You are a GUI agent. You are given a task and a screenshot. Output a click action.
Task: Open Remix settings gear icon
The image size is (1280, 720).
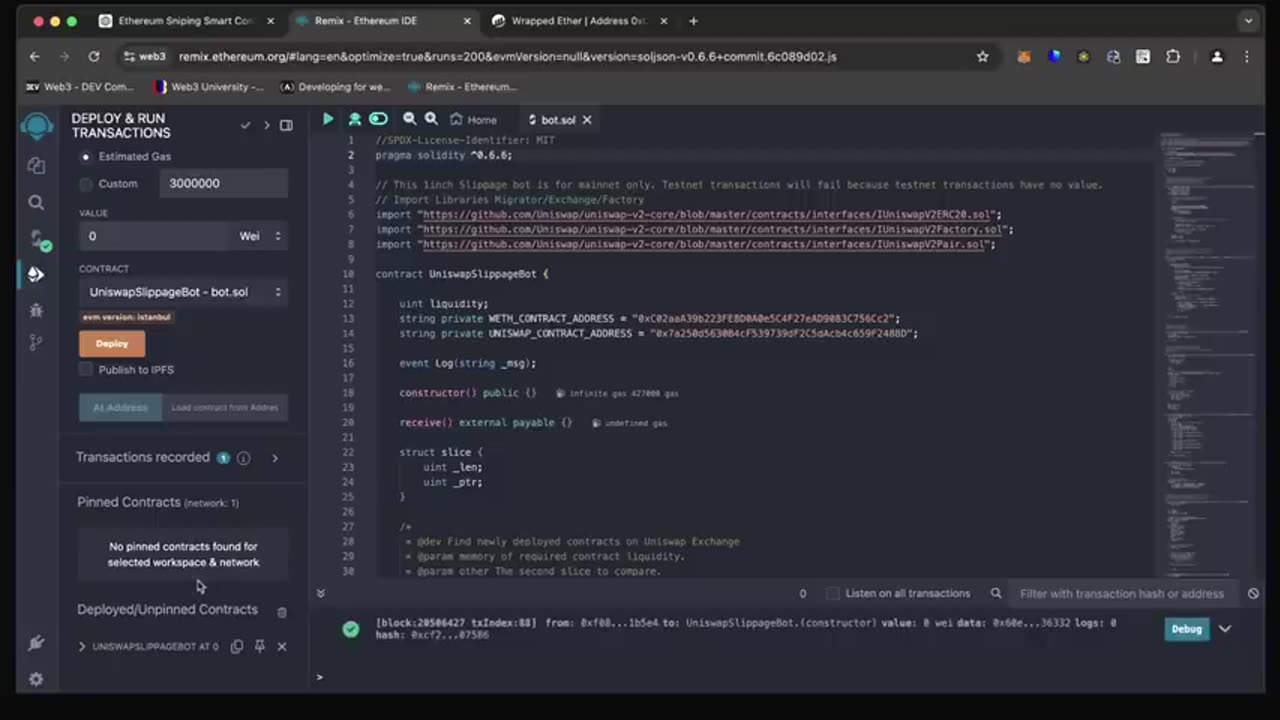(x=36, y=679)
